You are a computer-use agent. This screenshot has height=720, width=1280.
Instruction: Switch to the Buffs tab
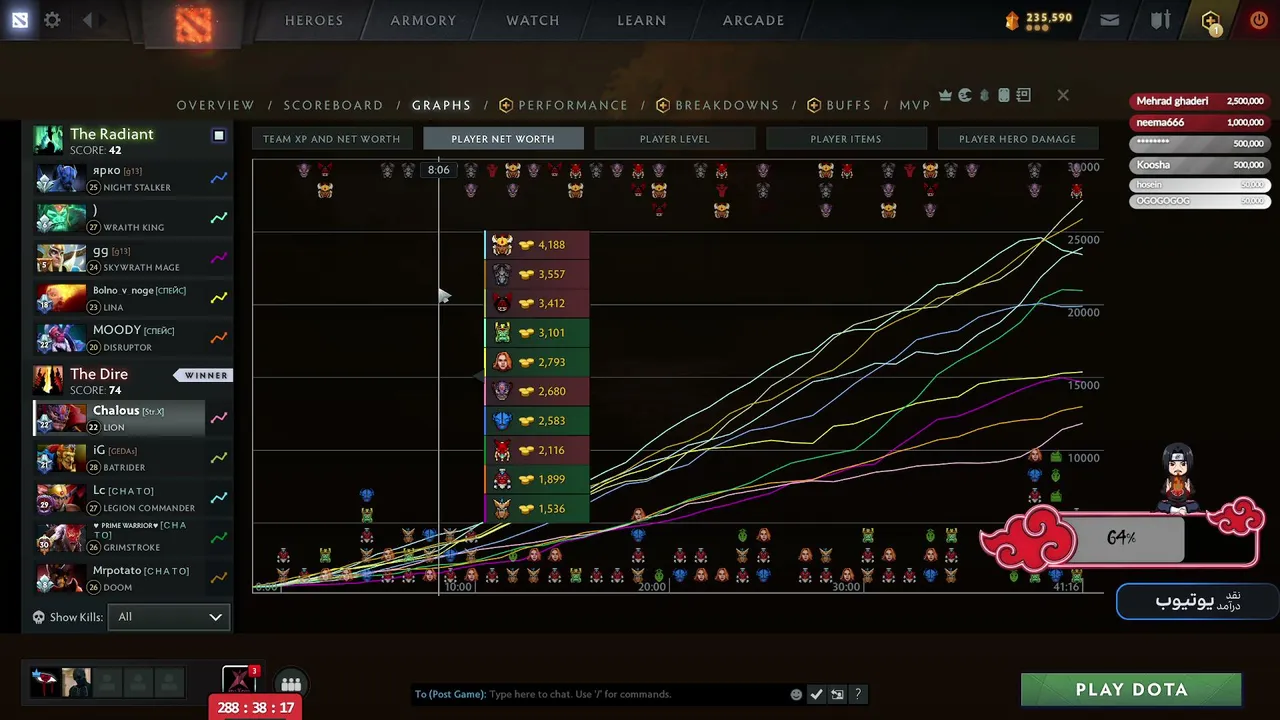tap(840, 105)
